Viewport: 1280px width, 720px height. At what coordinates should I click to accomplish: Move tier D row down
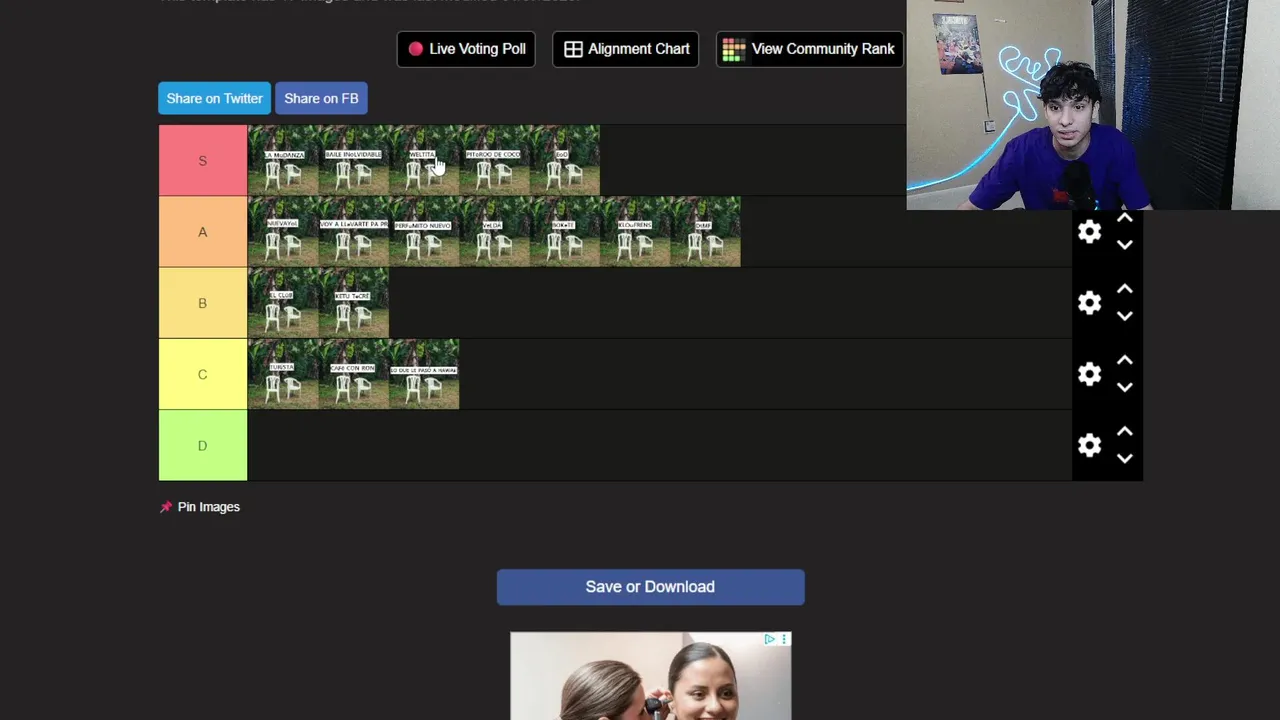click(x=1124, y=458)
